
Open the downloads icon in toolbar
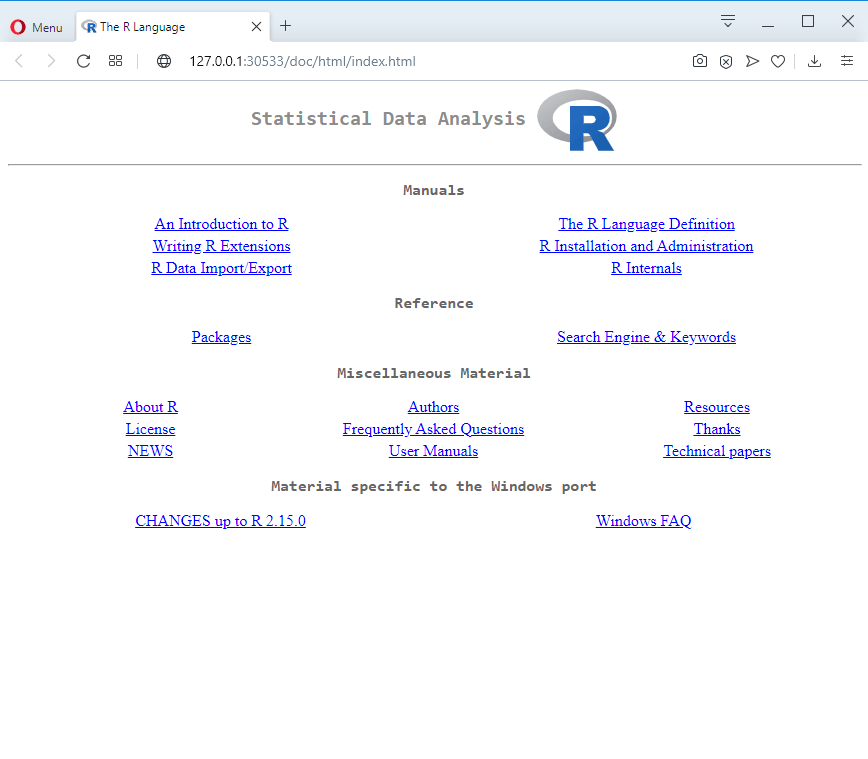[x=814, y=61]
